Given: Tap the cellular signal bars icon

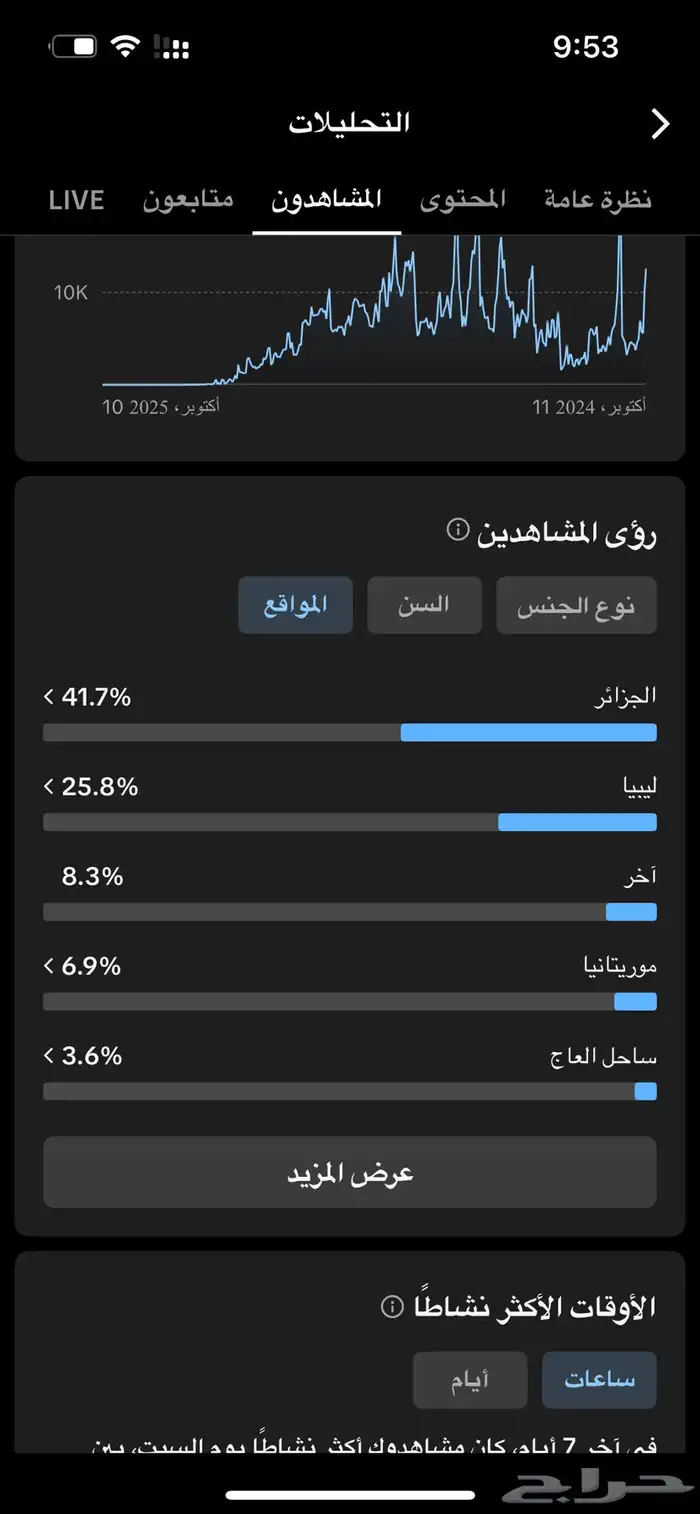Looking at the screenshot, I should click(x=172, y=46).
